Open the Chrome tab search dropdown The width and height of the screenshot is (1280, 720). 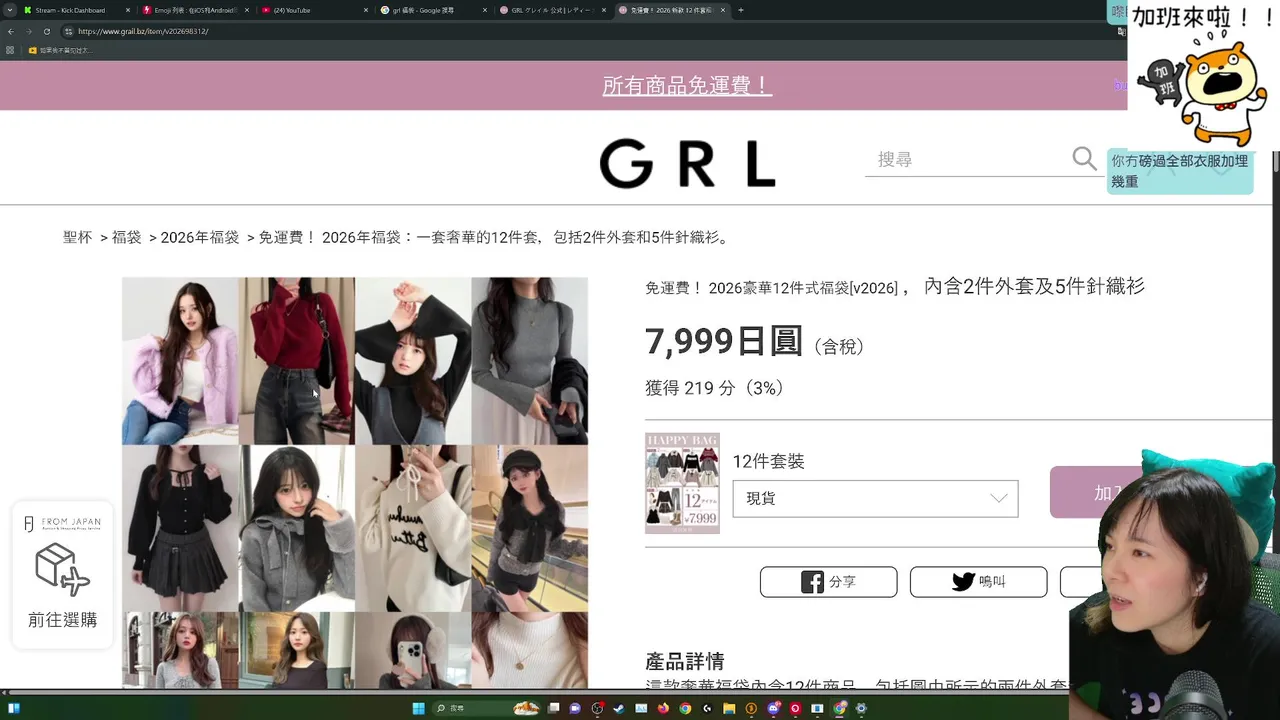[11, 10]
